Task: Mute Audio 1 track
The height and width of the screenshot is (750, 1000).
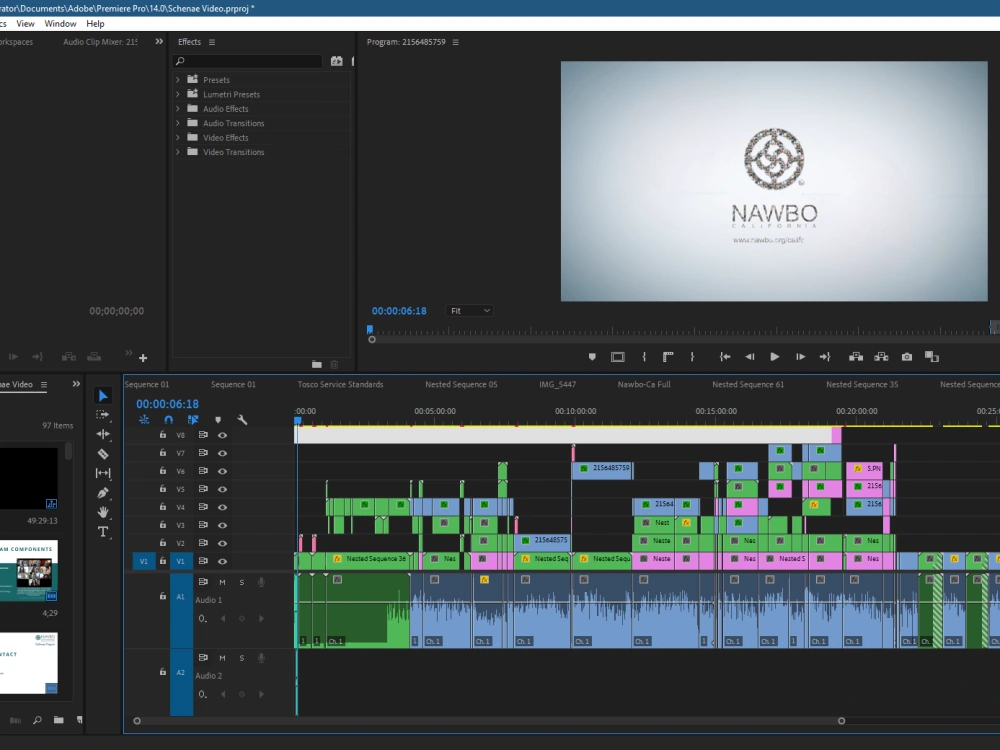Action: pyautogui.click(x=223, y=582)
